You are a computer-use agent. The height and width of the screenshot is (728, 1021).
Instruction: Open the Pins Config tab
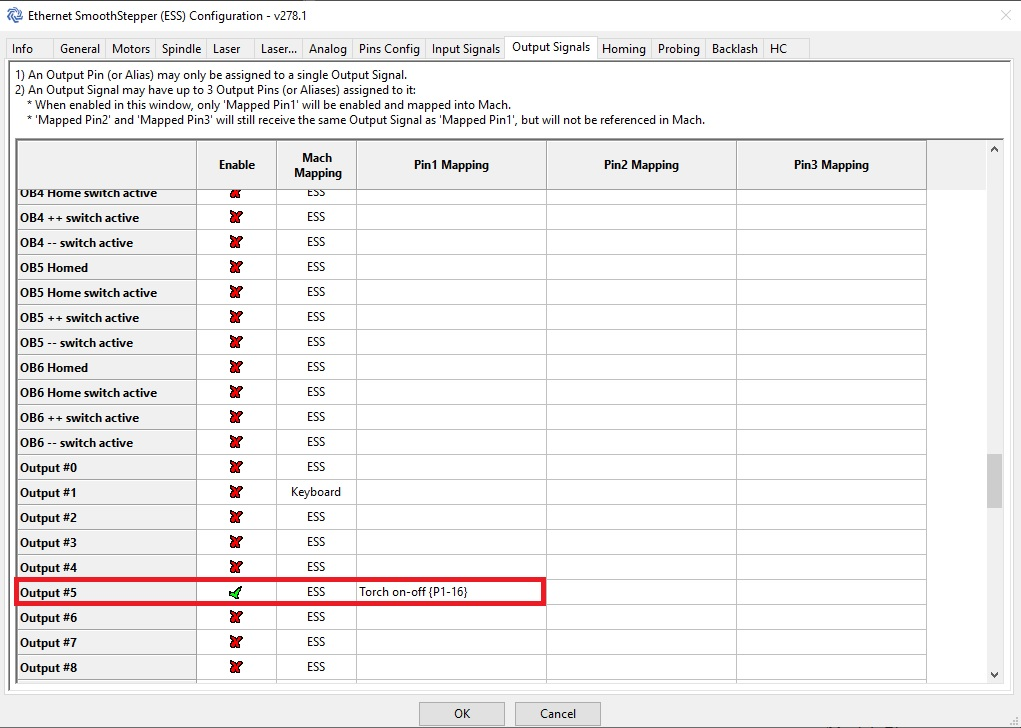click(x=389, y=48)
